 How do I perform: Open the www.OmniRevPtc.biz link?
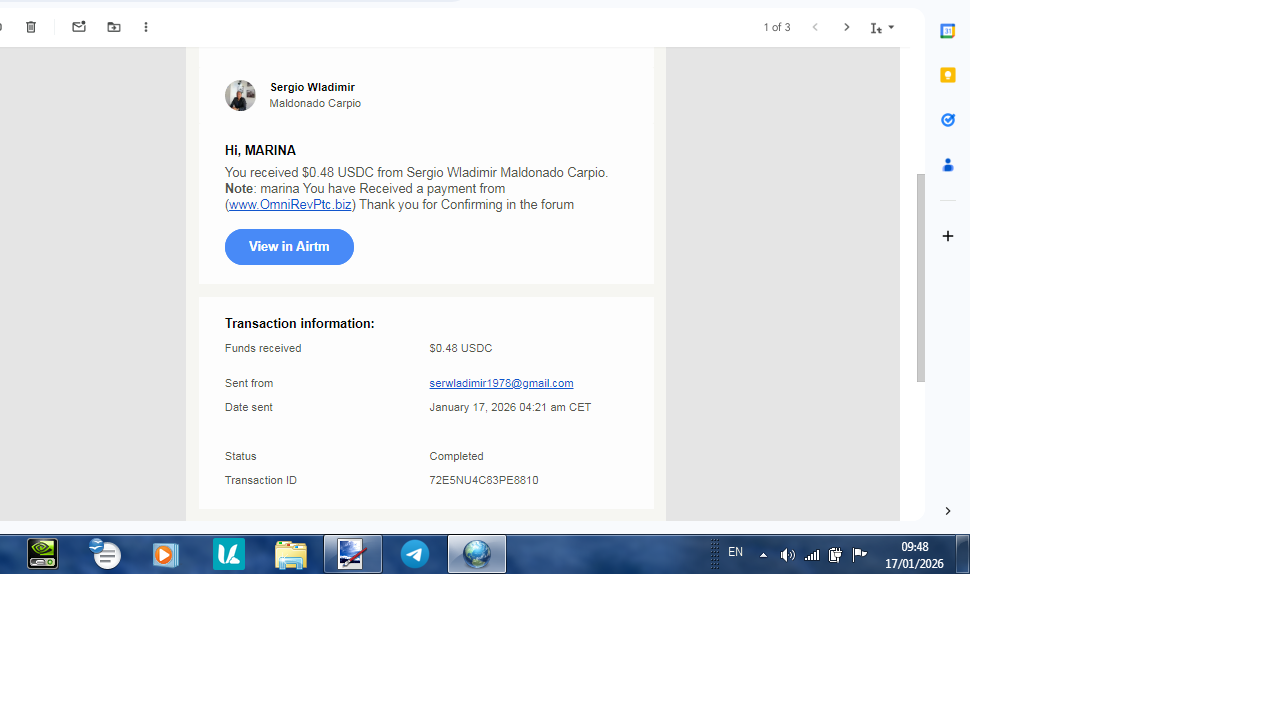290,205
